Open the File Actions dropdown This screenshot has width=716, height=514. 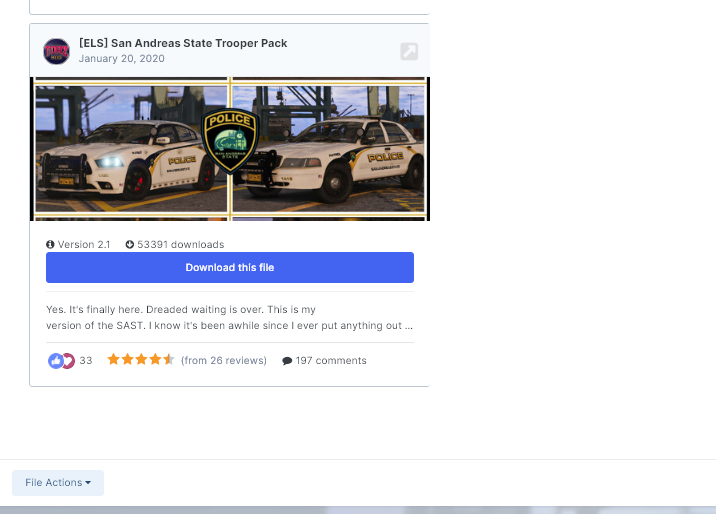[58, 483]
